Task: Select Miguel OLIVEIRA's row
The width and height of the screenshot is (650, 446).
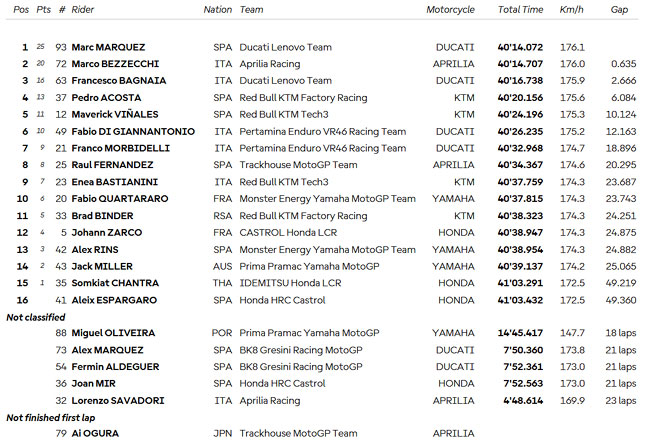Action: coord(322,333)
